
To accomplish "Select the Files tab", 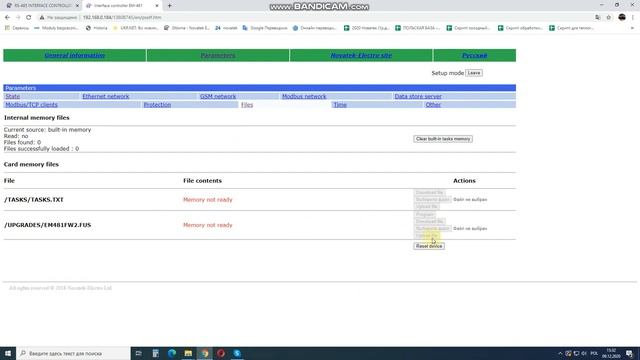I will (x=247, y=105).
